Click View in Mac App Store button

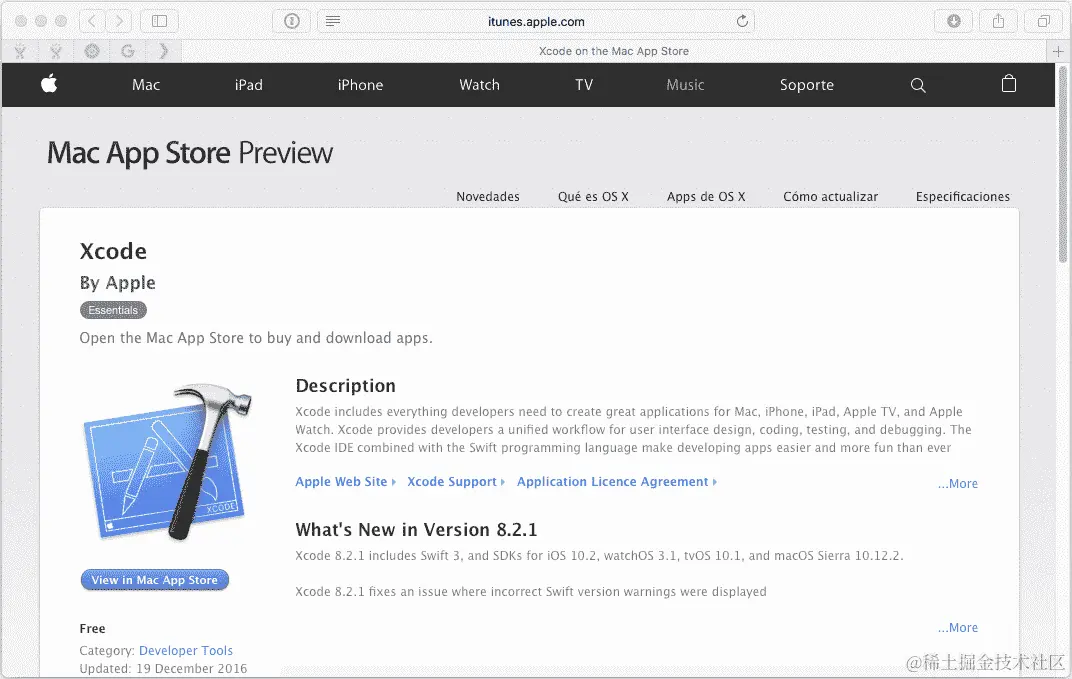click(x=155, y=580)
